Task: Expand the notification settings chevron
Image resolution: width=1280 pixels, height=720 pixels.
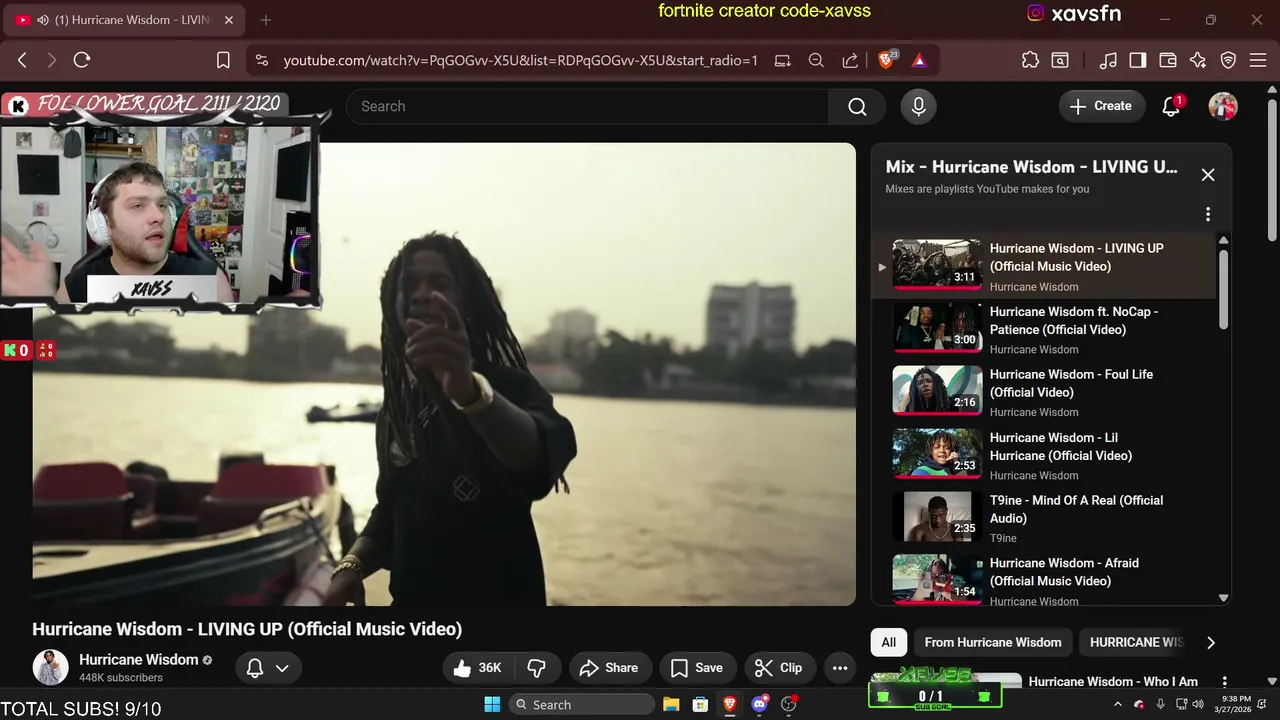Action: click(x=282, y=668)
